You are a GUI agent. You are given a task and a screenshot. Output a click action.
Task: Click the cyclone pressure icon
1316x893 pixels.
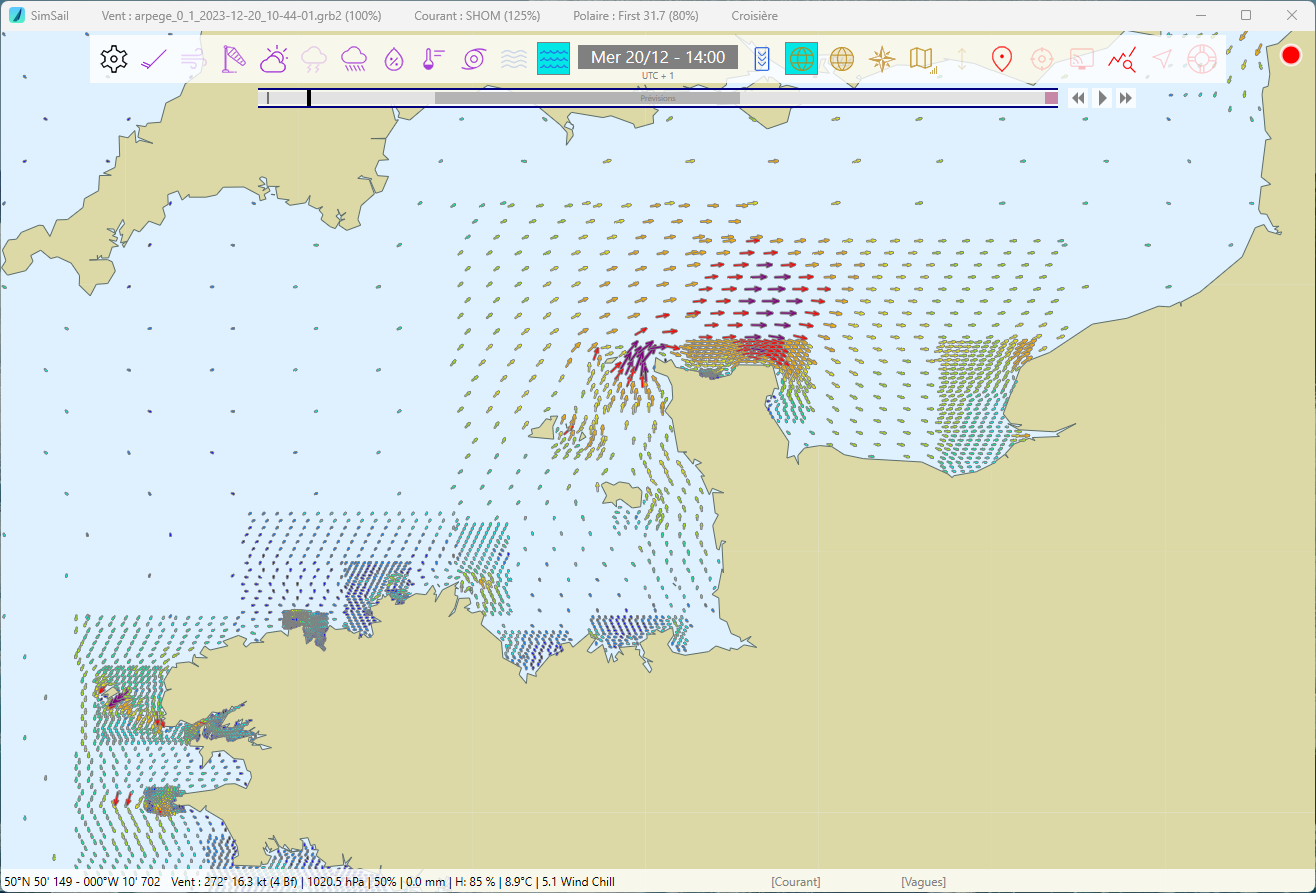point(473,59)
